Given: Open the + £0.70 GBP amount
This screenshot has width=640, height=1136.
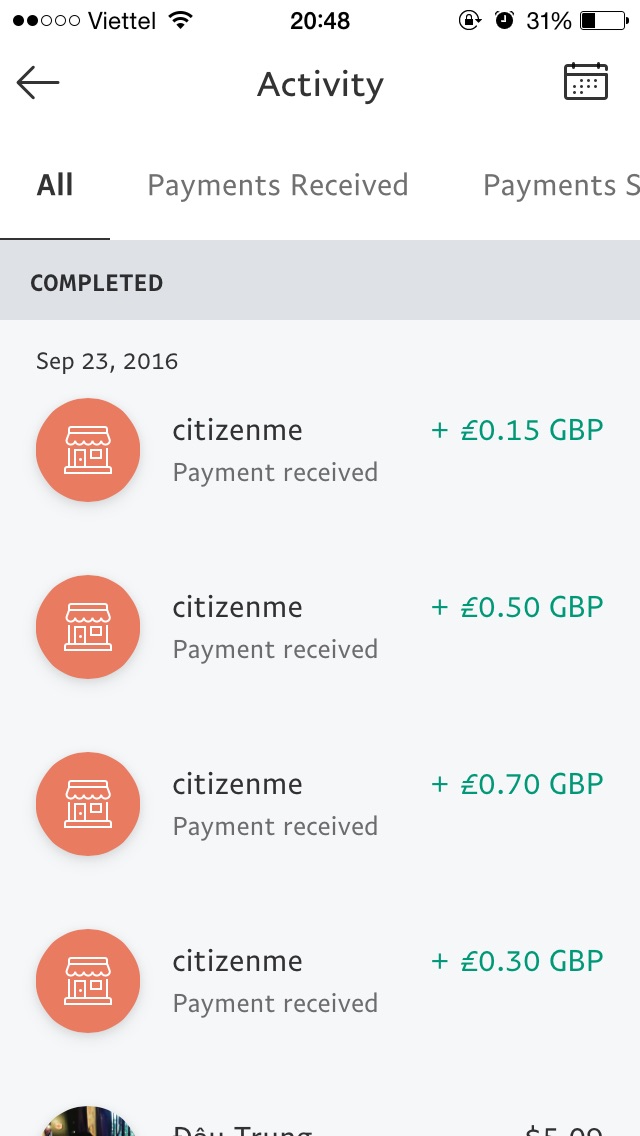Looking at the screenshot, I should tap(517, 784).
